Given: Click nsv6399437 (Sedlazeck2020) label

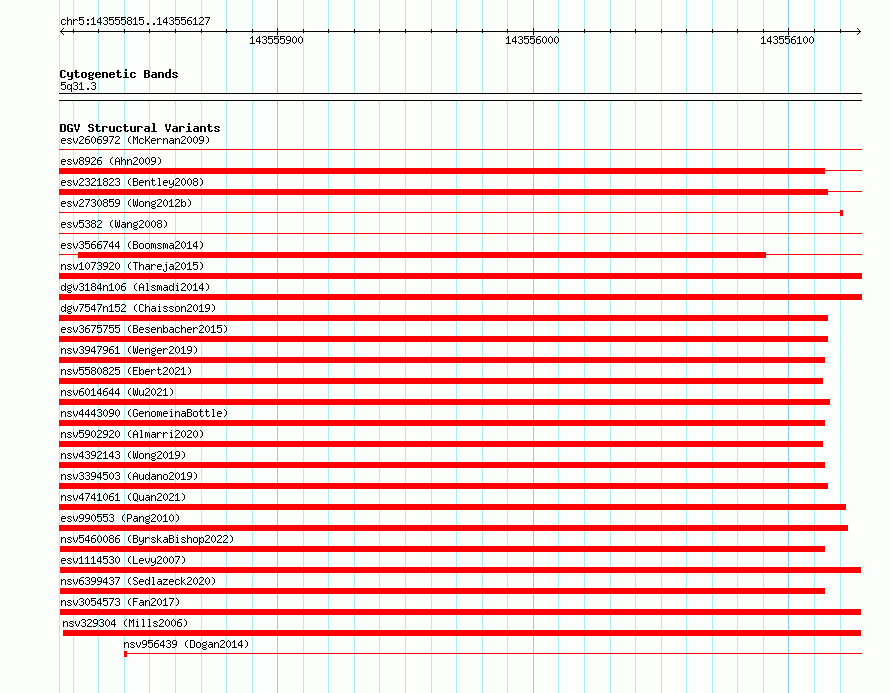Looking at the screenshot, I should [x=138, y=581].
